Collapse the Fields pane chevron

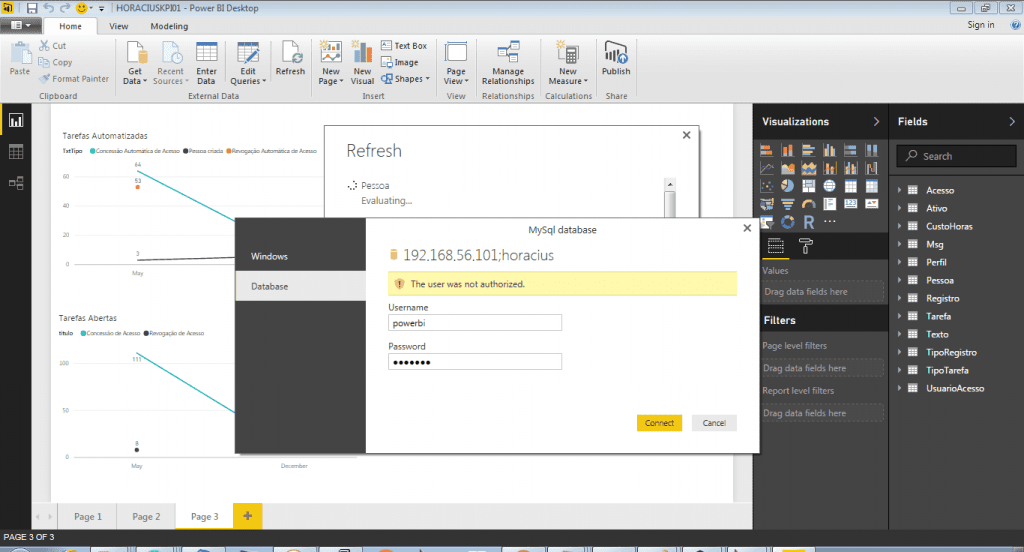(x=1012, y=122)
